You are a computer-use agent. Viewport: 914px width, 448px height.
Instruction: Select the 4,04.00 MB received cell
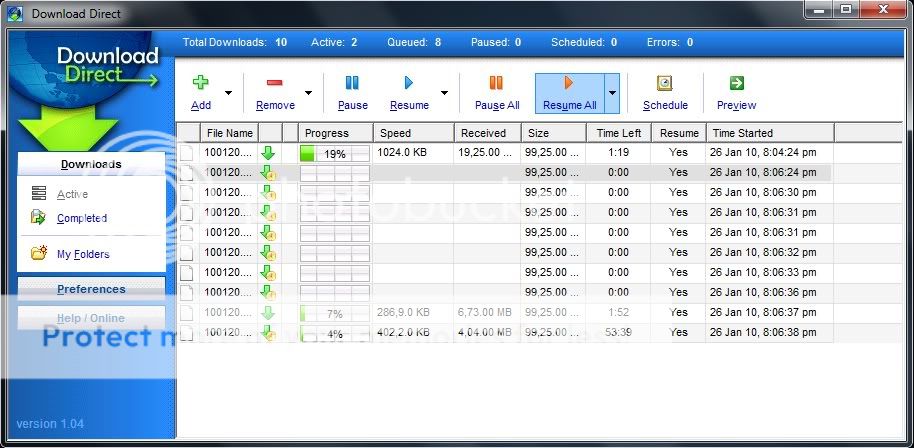[x=487, y=332]
